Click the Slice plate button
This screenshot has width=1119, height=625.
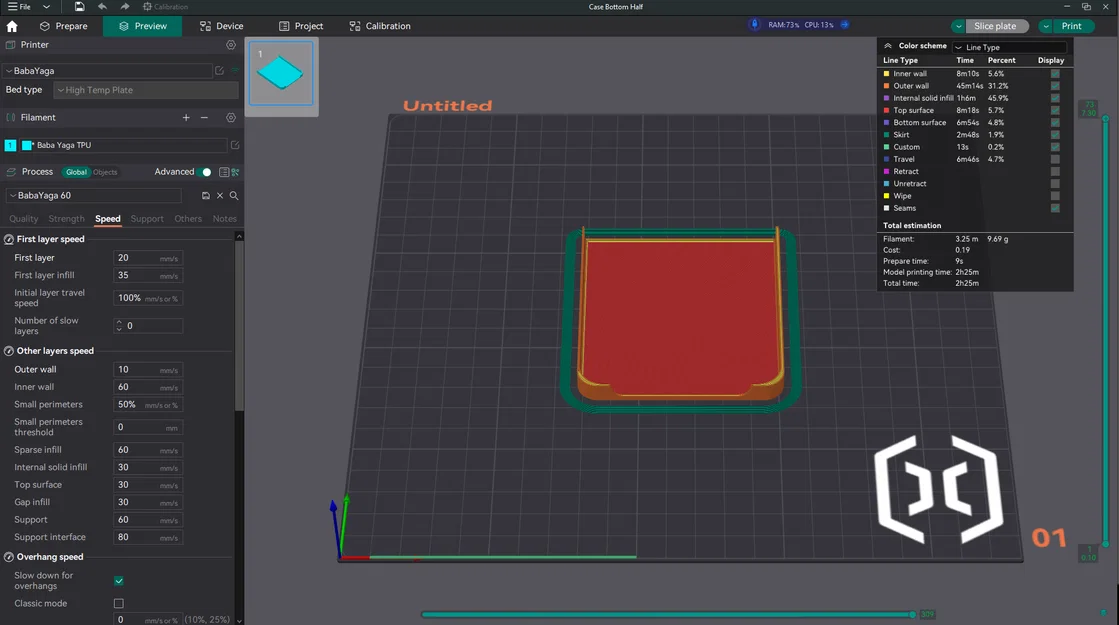[x=995, y=26]
